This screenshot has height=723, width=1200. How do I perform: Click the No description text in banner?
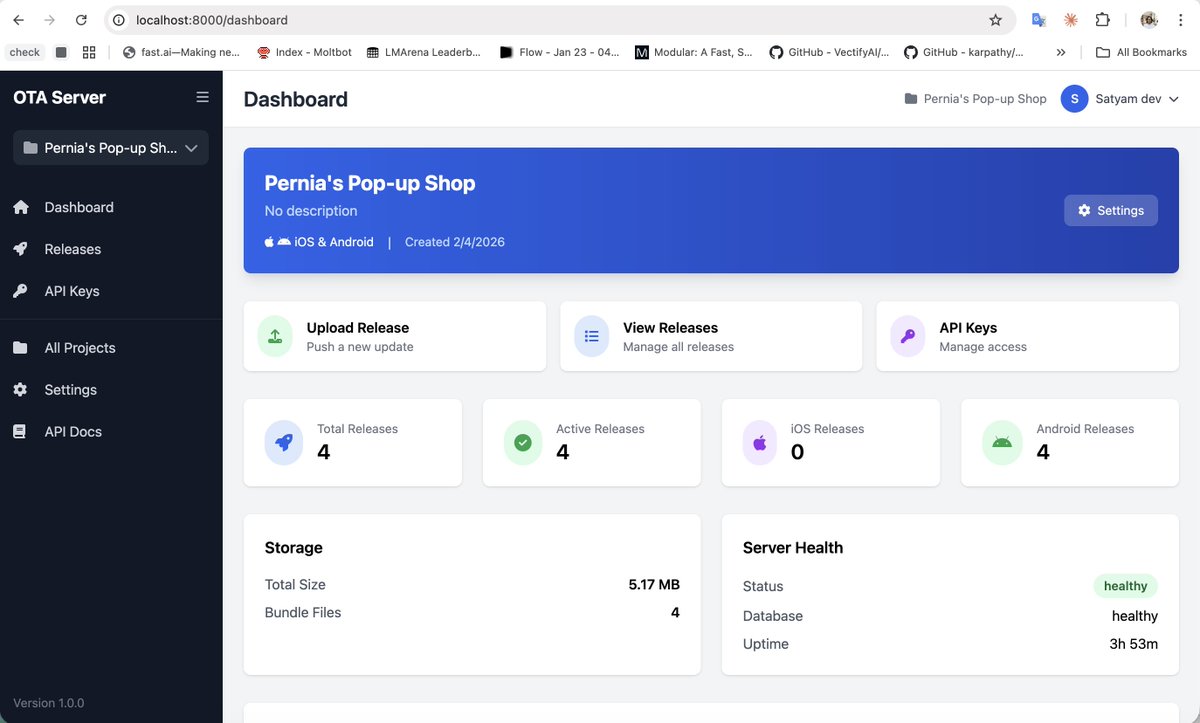(311, 211)
